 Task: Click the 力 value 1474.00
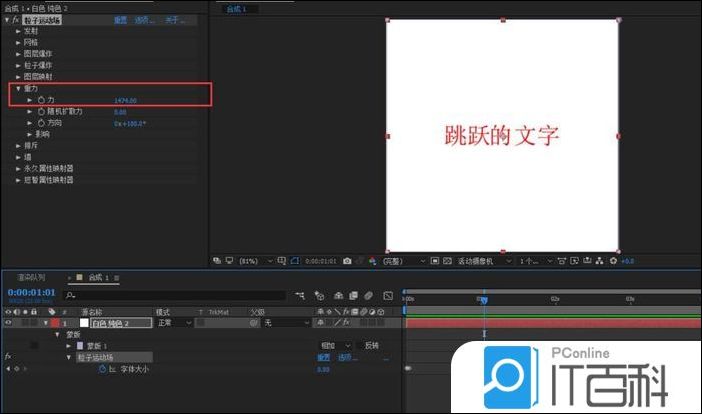click(x=125, y=100)
